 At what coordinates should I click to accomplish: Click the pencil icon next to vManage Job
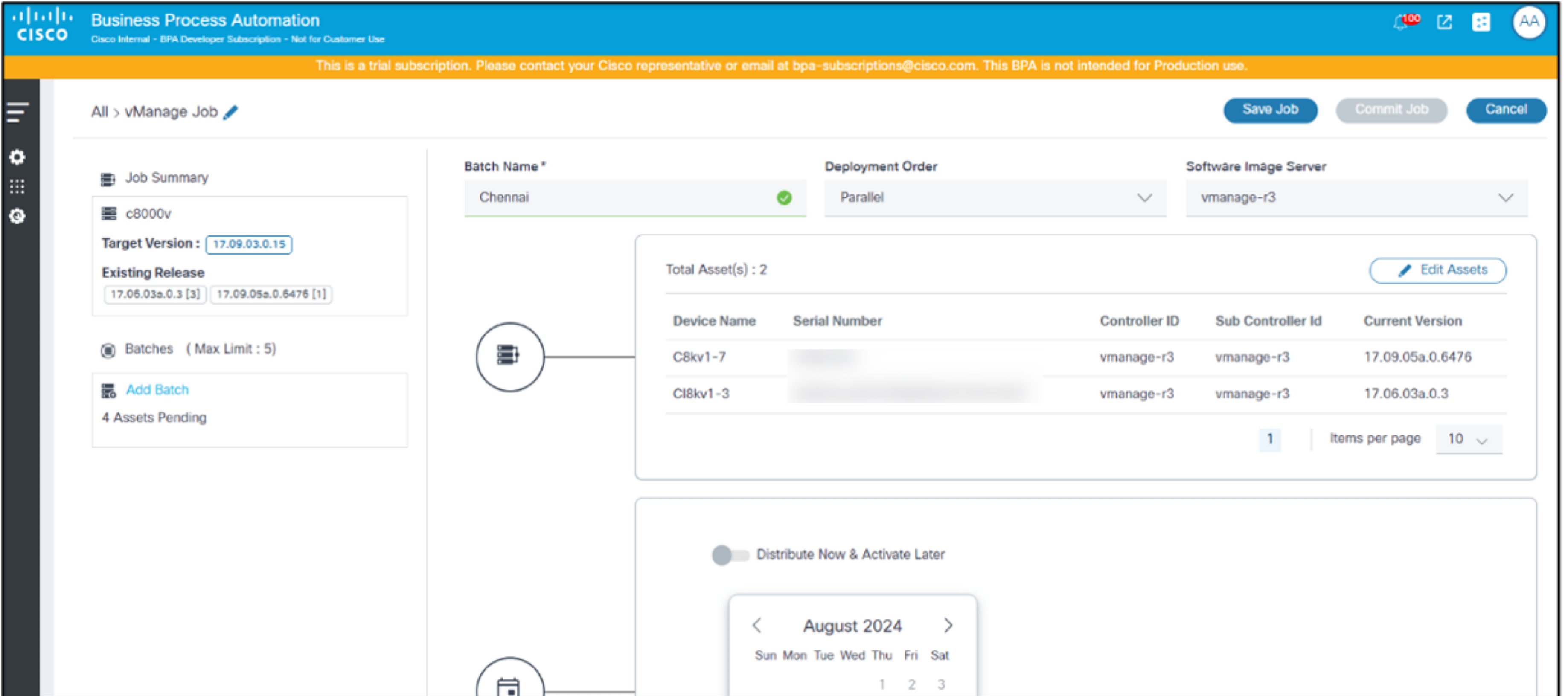(231, 113)
